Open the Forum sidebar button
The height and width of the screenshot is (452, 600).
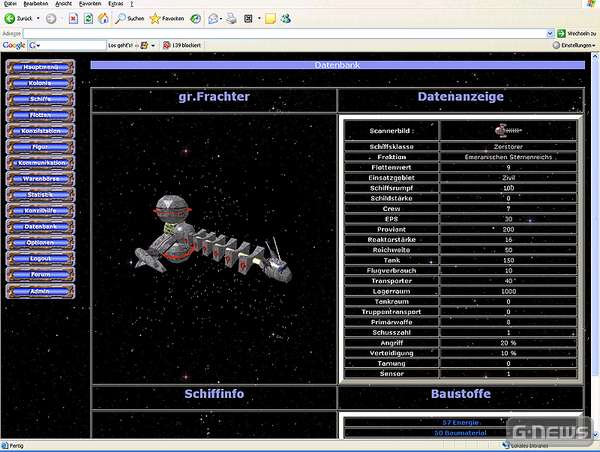[x=41, y=275]
